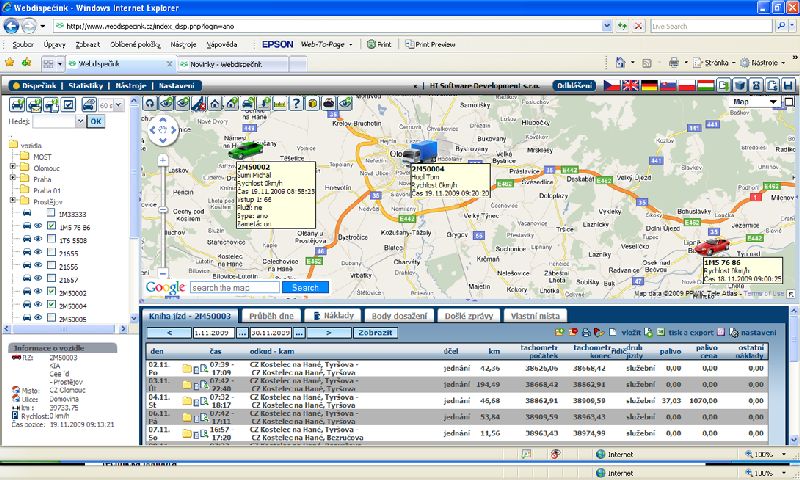
Task: Uncheck vehicle 2M50004 checkbox
Action: (51, 305)
